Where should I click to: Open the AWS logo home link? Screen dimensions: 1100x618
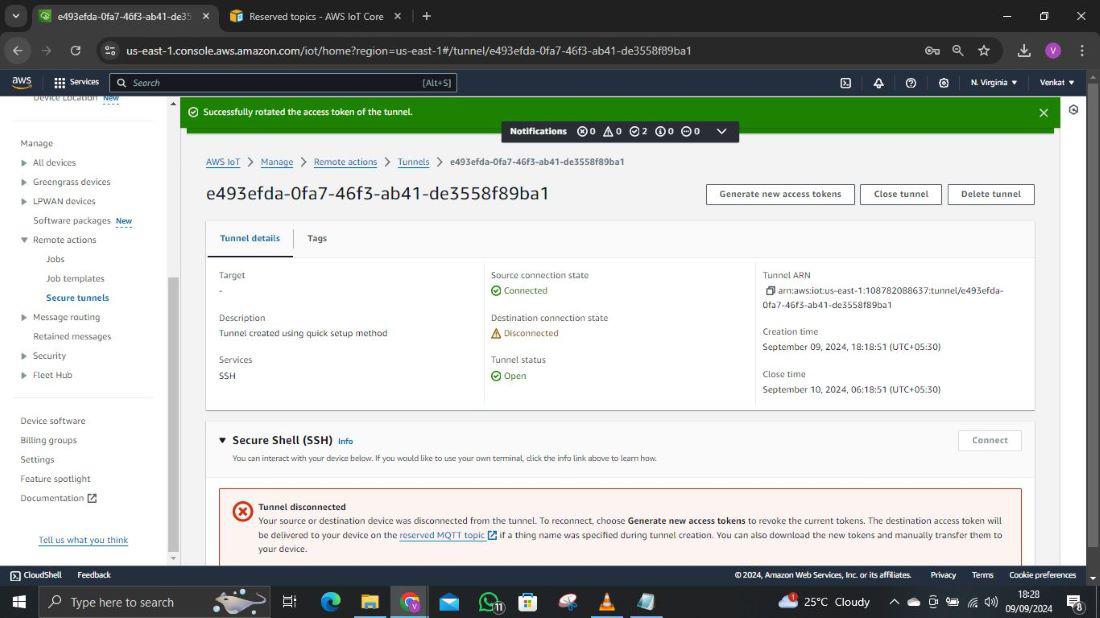[22, 82]
